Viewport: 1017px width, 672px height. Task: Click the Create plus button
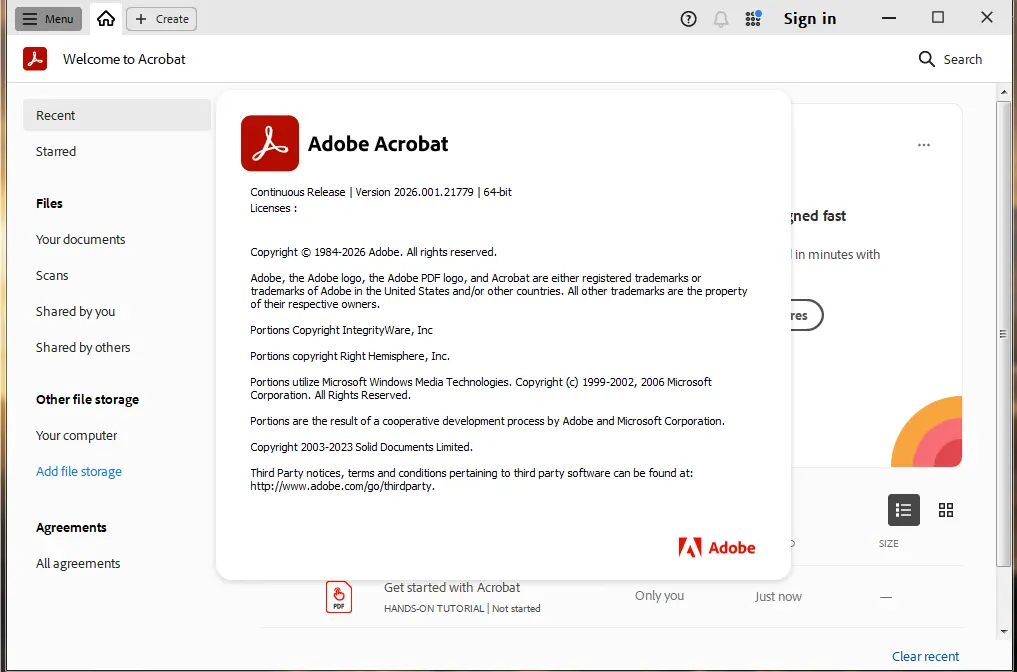click(162, 19)
